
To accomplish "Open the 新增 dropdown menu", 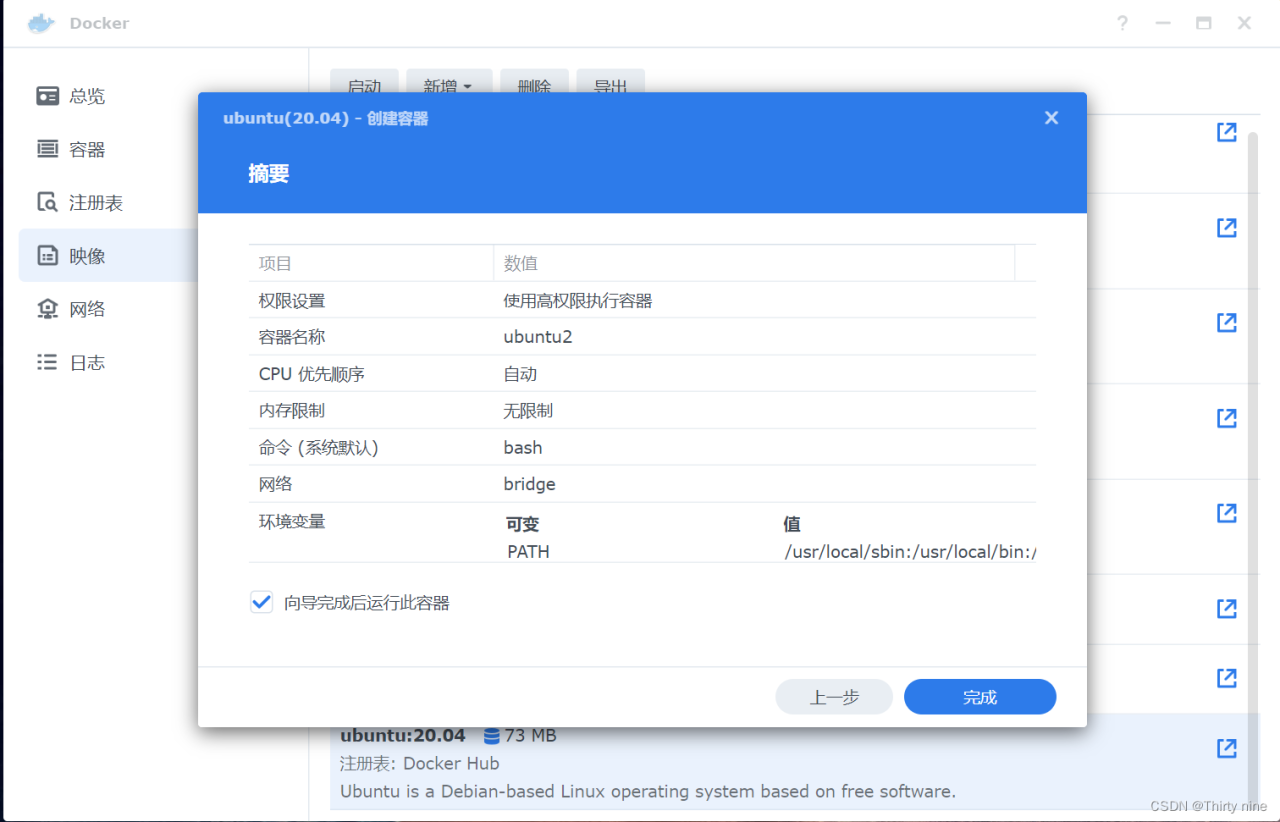I will coord(448,87).
